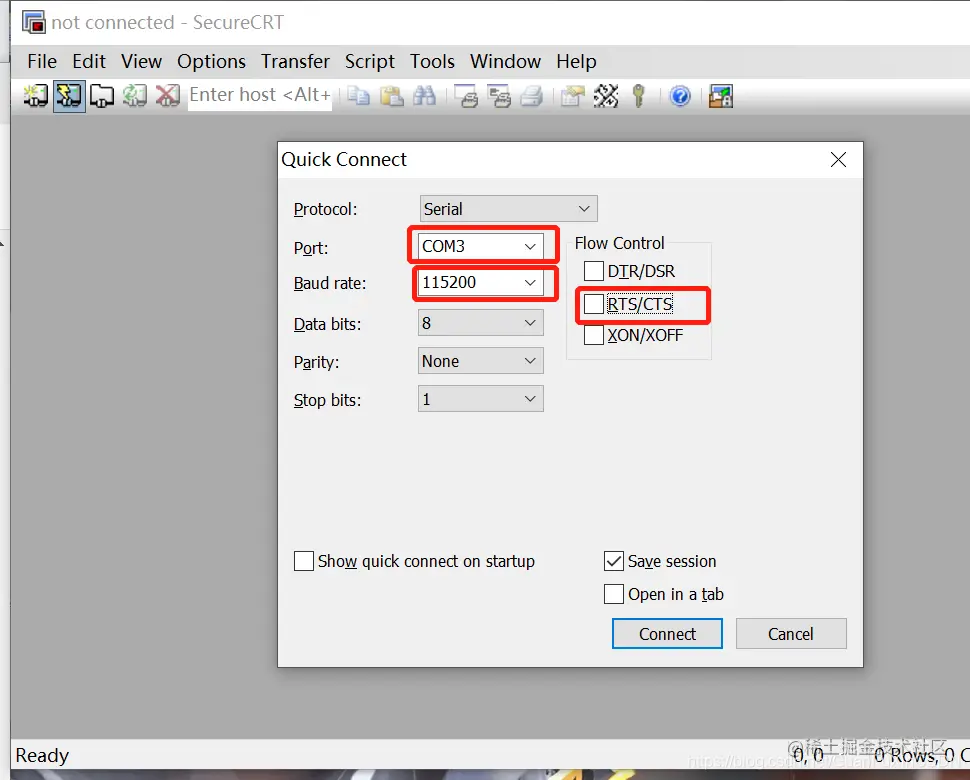Uncheck the Save session checkbox
This screenshot has width=970, height=780.
tap(614, 561)
